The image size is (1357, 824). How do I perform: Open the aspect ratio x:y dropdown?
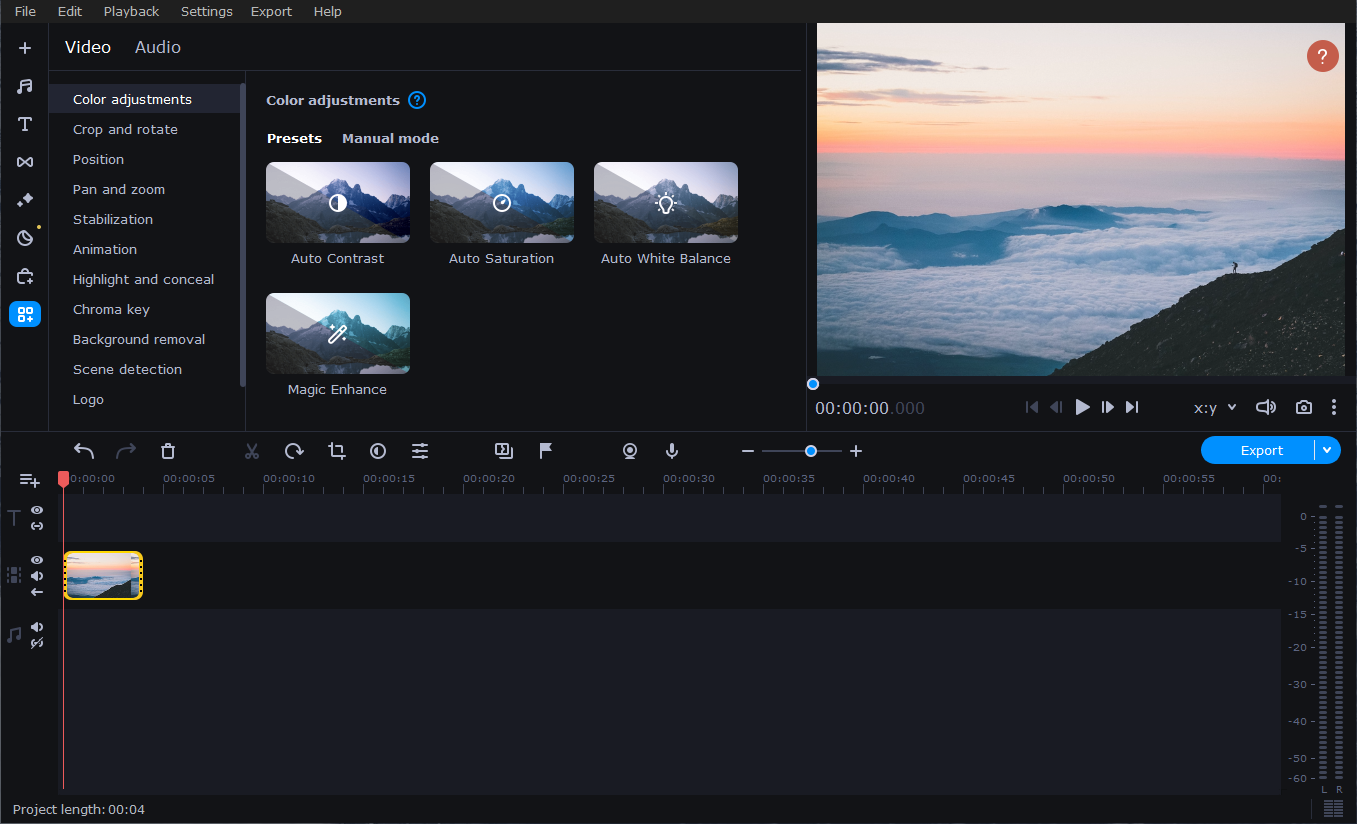1215,408
